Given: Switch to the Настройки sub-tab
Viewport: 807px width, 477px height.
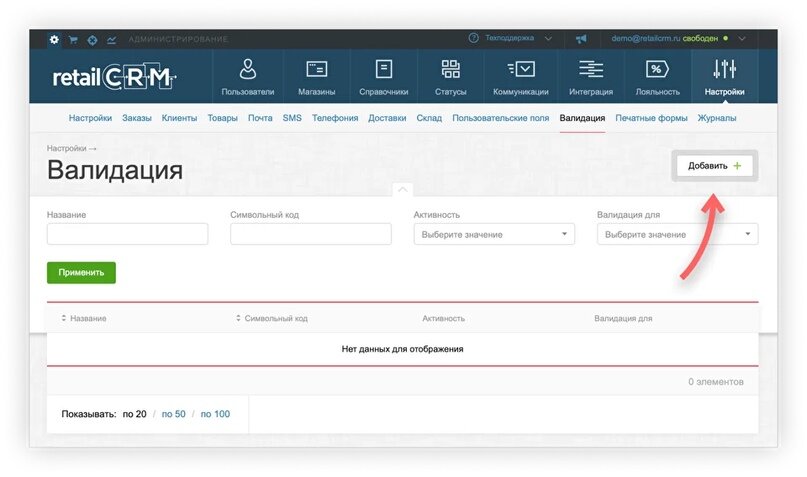Looking at the screenshot, I should 90,118.
